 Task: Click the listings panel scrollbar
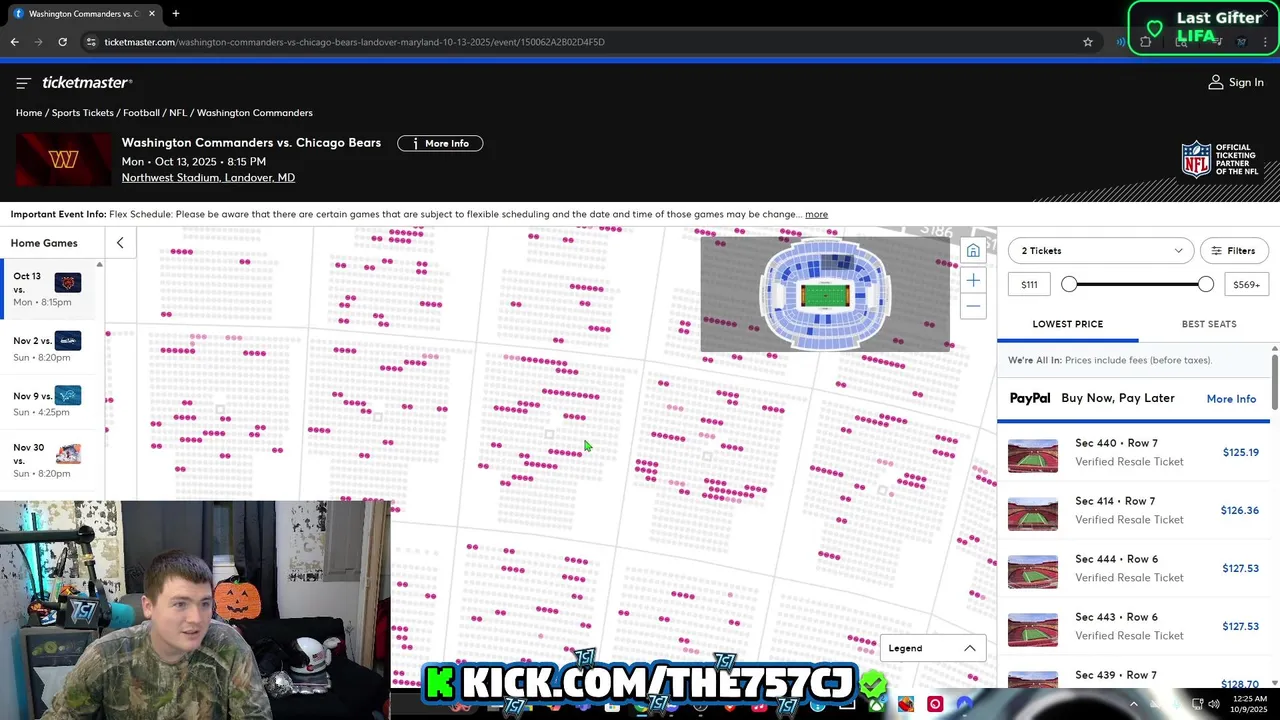(x=1275, y=380)
